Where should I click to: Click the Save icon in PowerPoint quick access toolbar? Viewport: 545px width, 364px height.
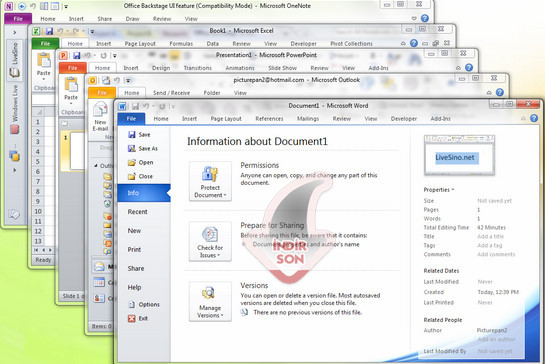pos(77,56)
